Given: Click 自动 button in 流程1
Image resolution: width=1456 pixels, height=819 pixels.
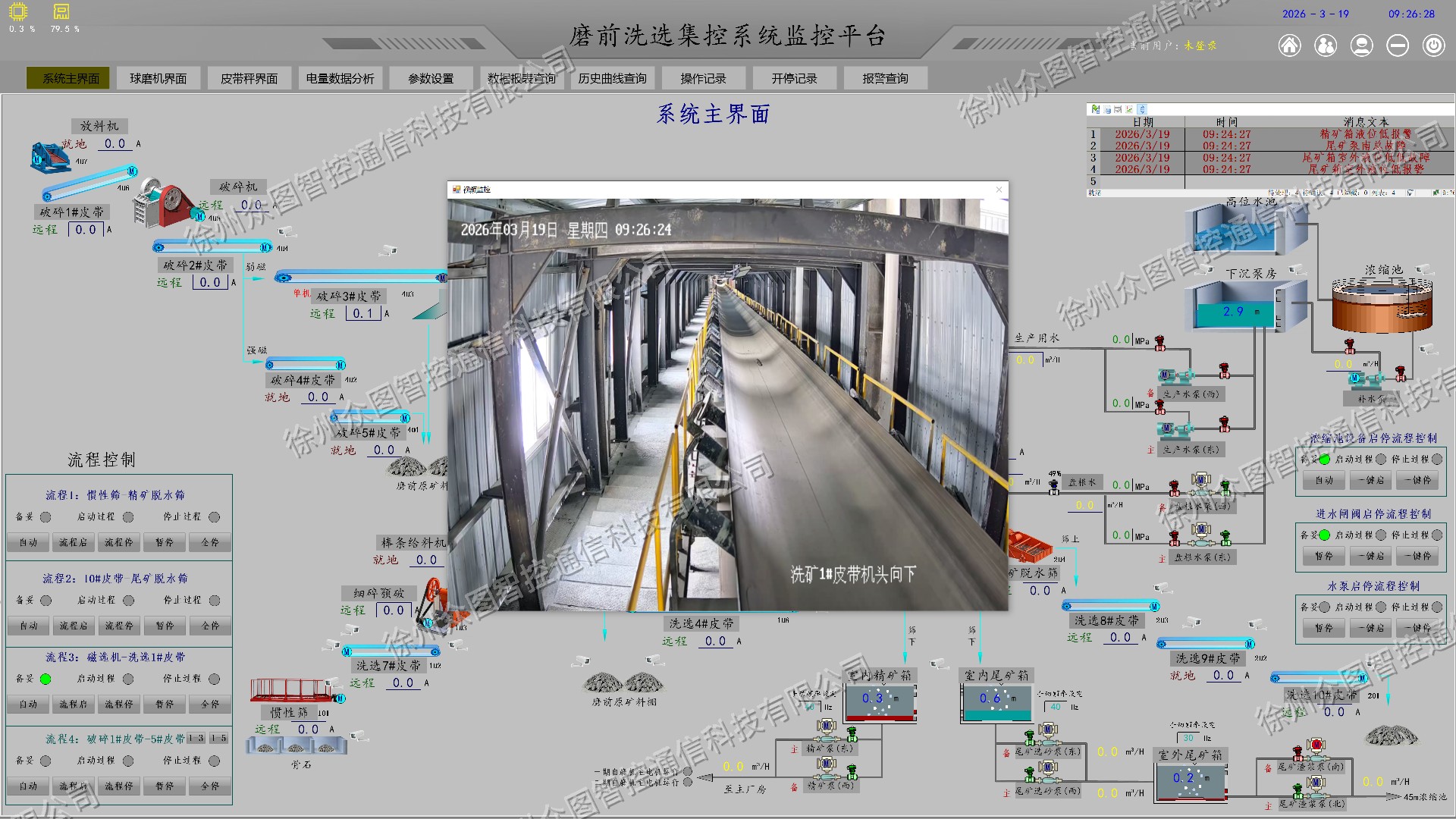Looking at the screenshot, I should [x=29, y=543].
